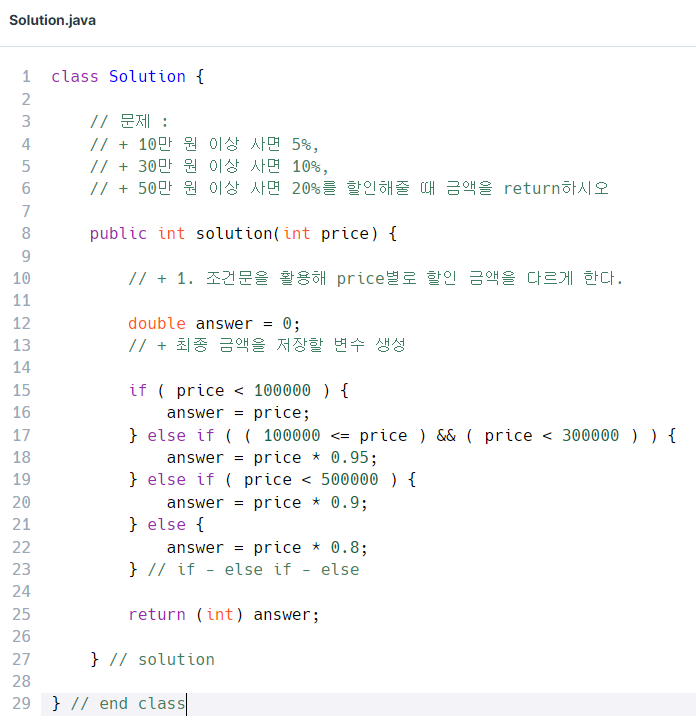This screenshot has width=696, height=721.
Task: Click 'answer = price * 0.8;' statement
Action: pyautogui.click(x=267, y=547)
